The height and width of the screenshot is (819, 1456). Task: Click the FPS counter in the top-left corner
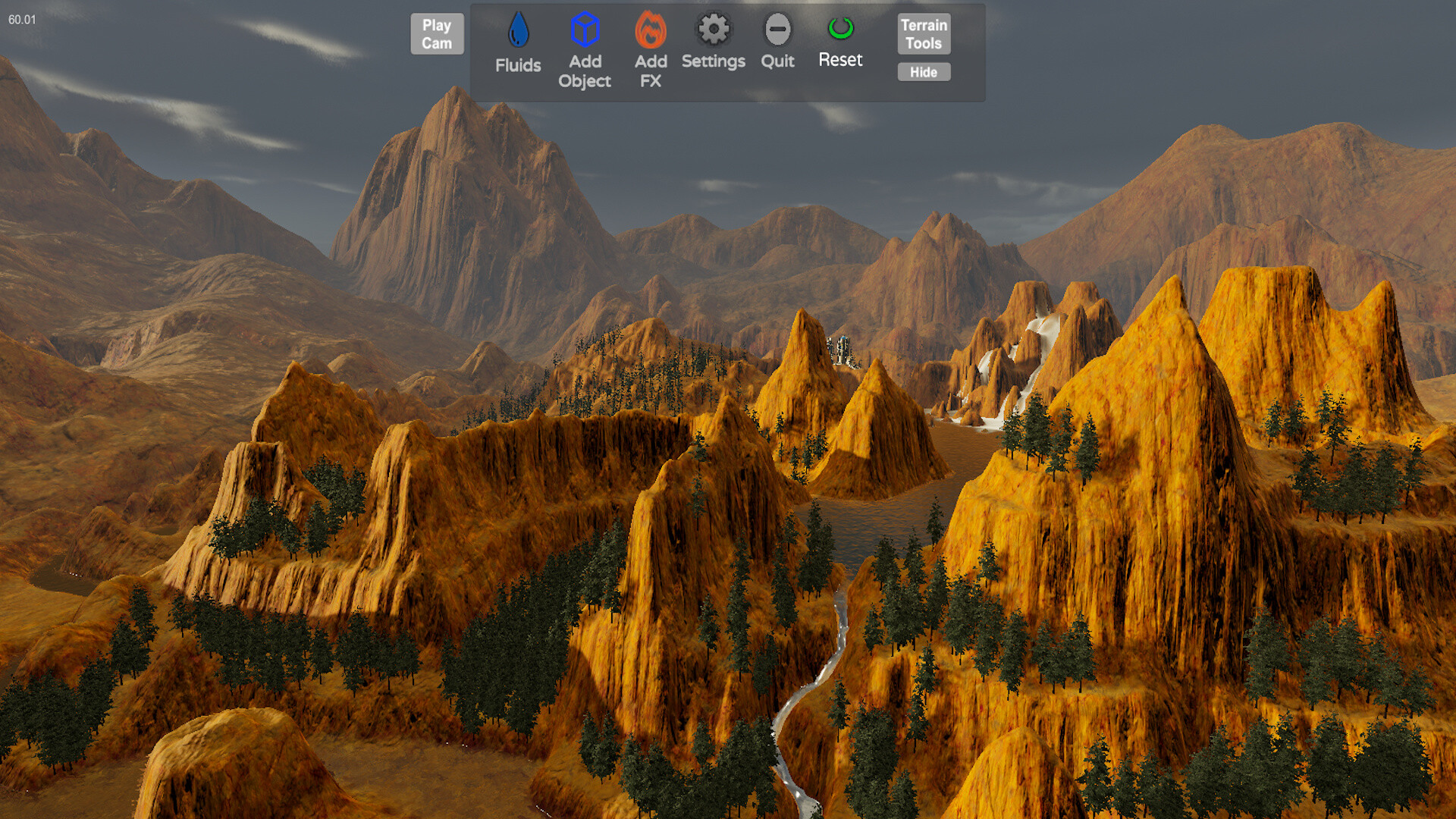(x=20, y=21)
